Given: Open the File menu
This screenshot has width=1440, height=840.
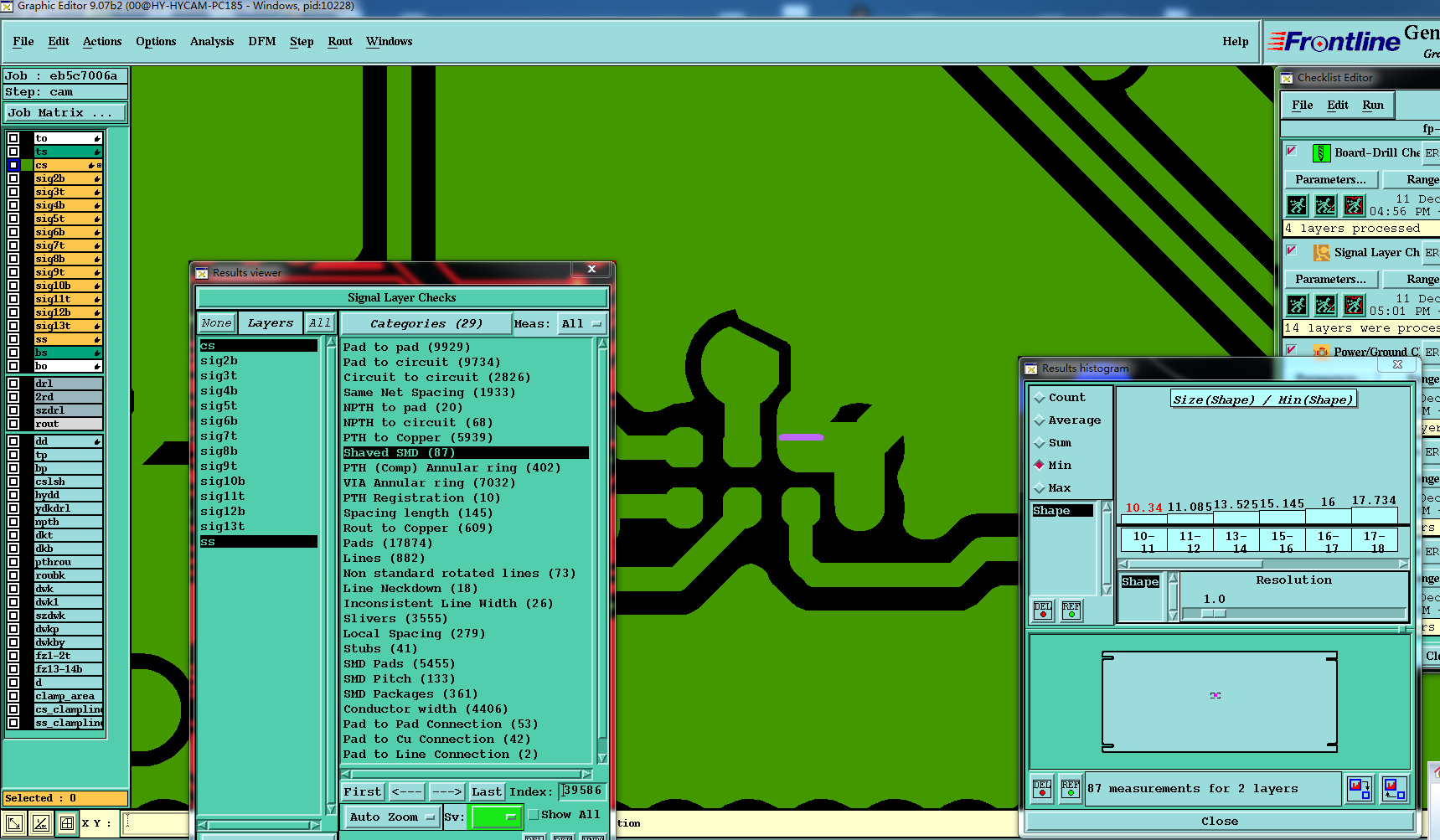Looking at the screenshot, I should [23, 41].
